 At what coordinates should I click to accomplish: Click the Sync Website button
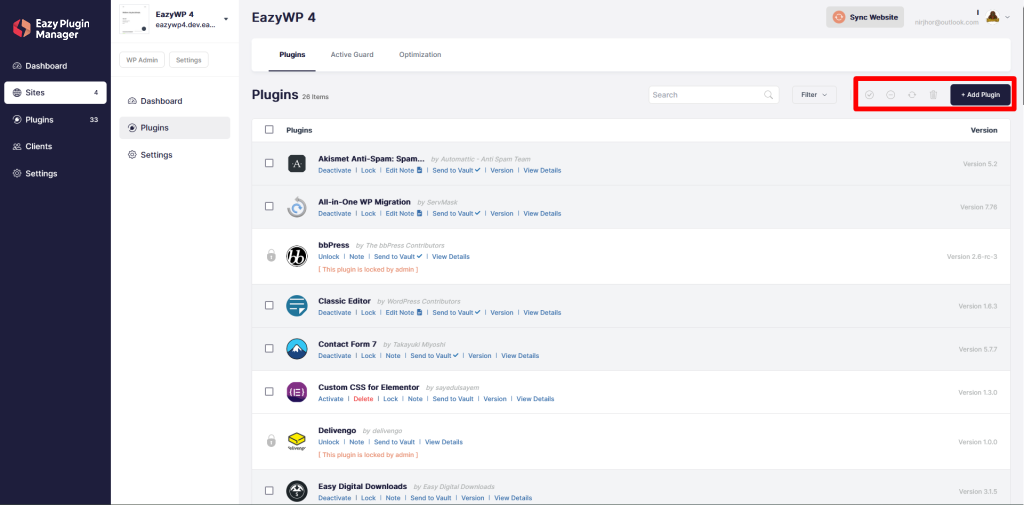click(865, 17)
